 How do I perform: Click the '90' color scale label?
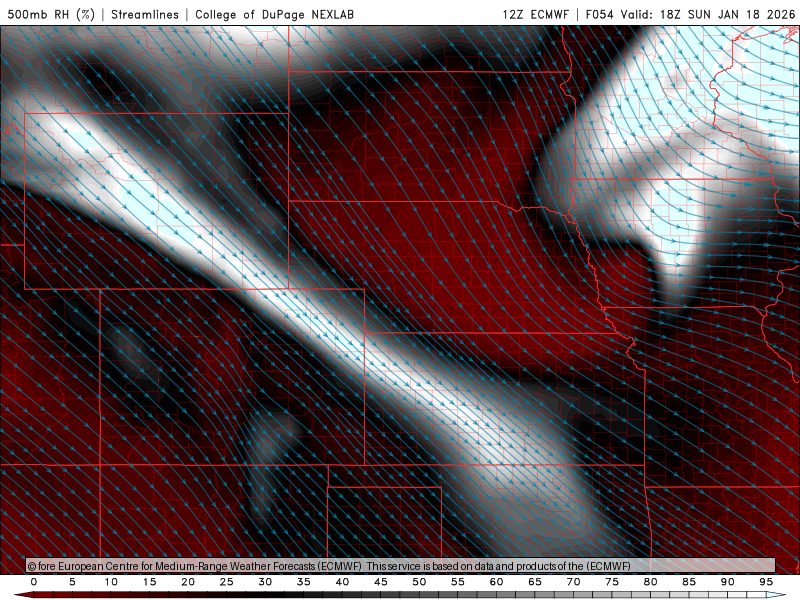(727, 582)
